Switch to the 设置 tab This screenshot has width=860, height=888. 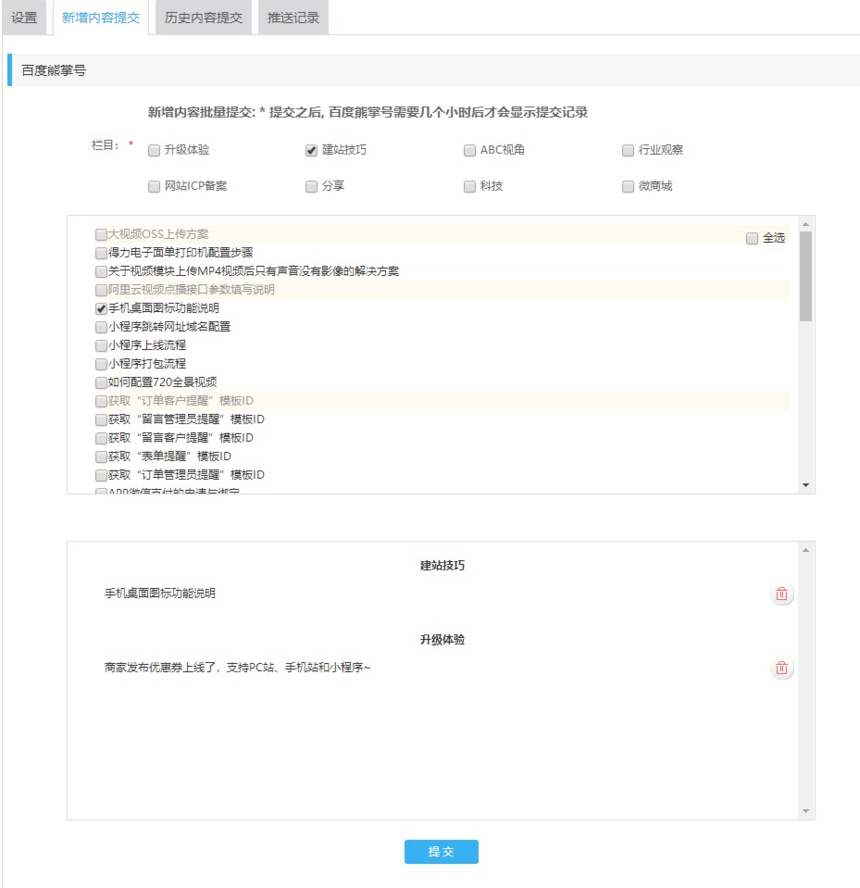click(24, 18)
